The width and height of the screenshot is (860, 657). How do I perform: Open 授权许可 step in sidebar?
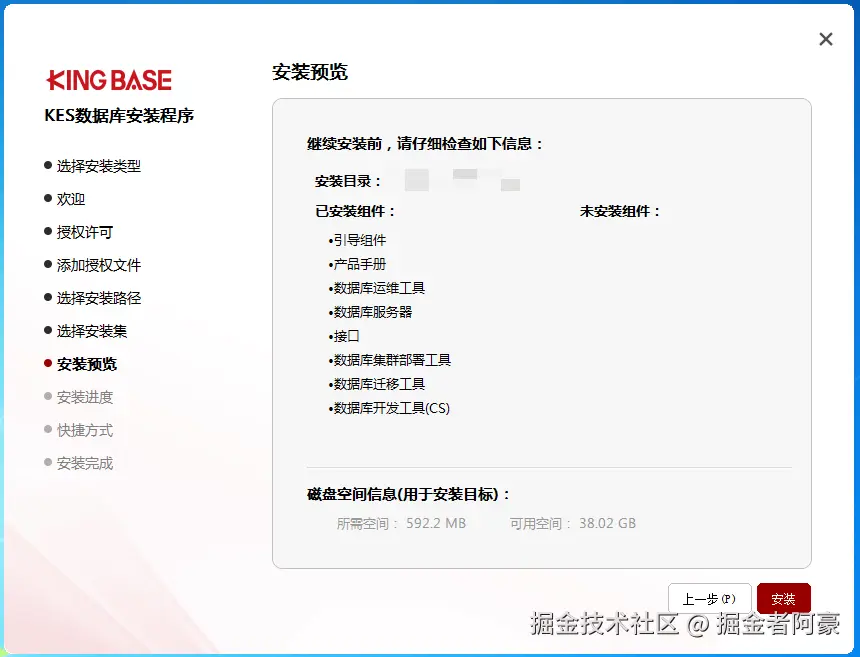click(x=84, y=232)
